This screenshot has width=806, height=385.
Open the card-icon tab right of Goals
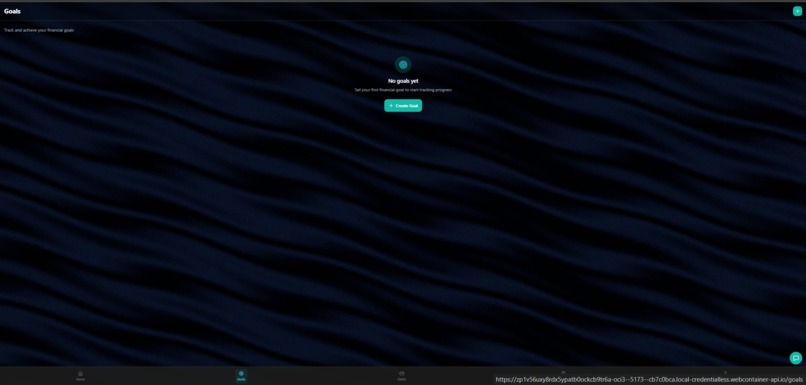point(401,376)
